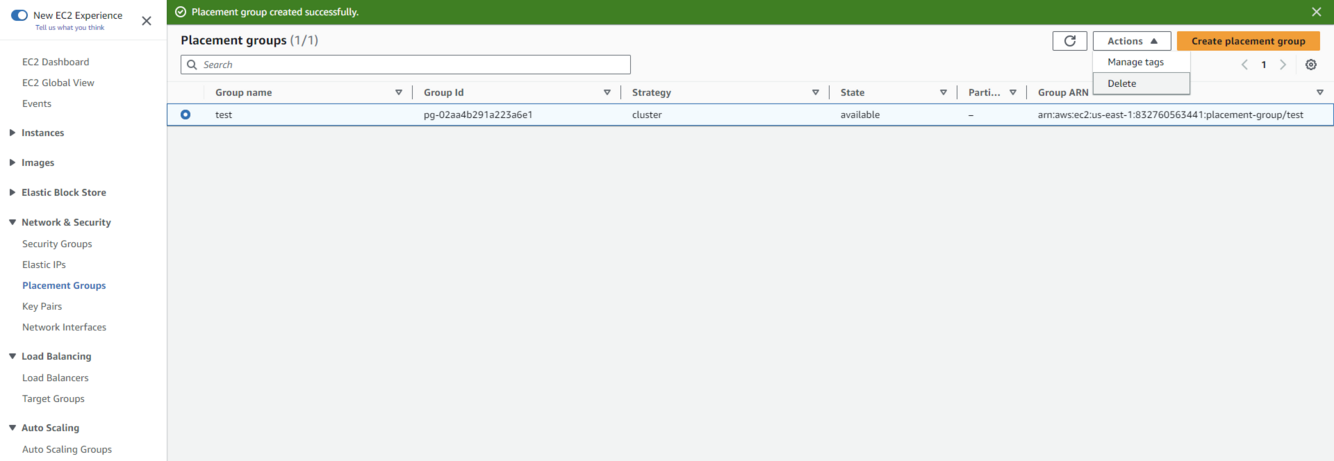Click the placement-group/test ARN cell

pyautogui.click(x=1171, y=115)
